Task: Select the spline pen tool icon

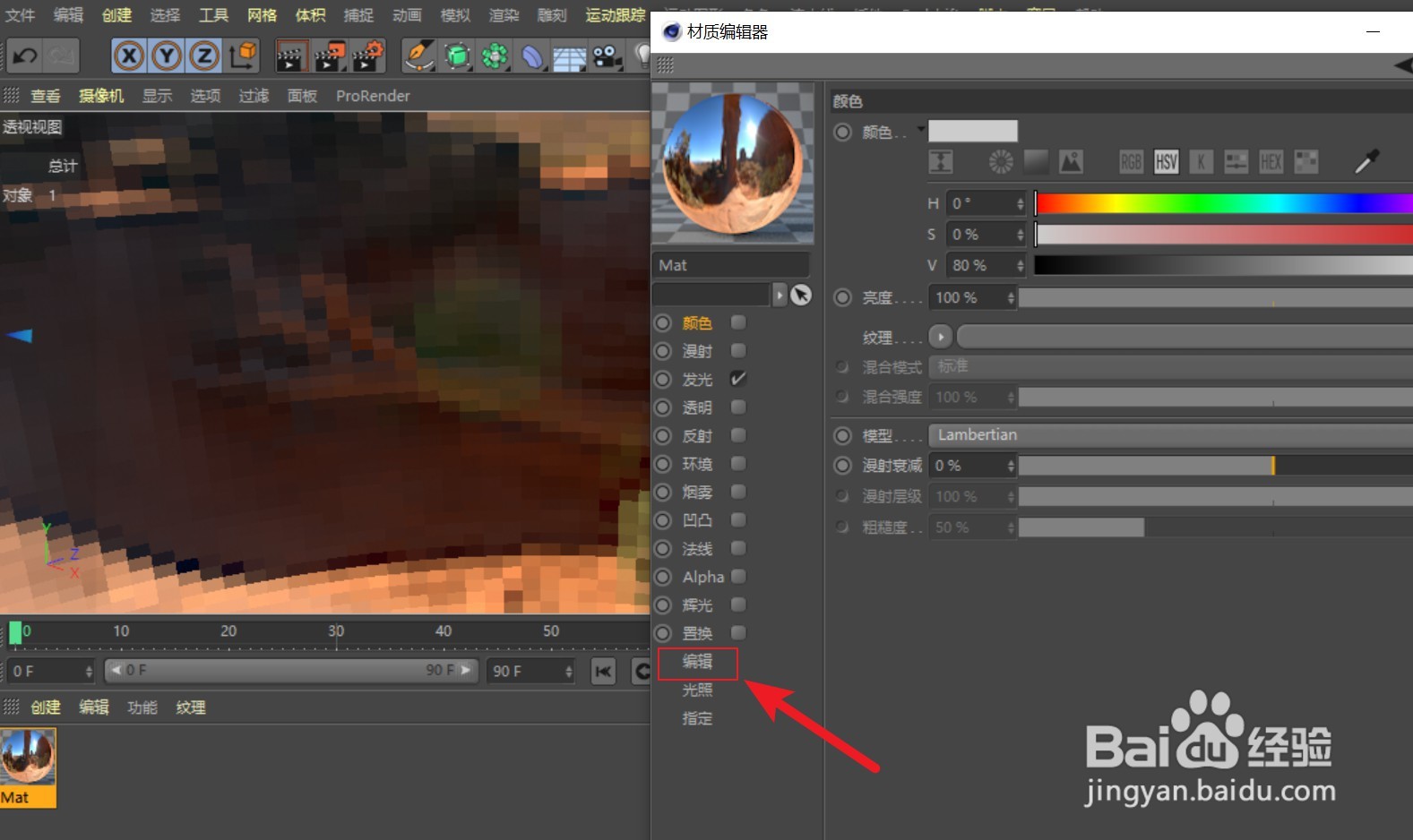Action: [418, 56]
